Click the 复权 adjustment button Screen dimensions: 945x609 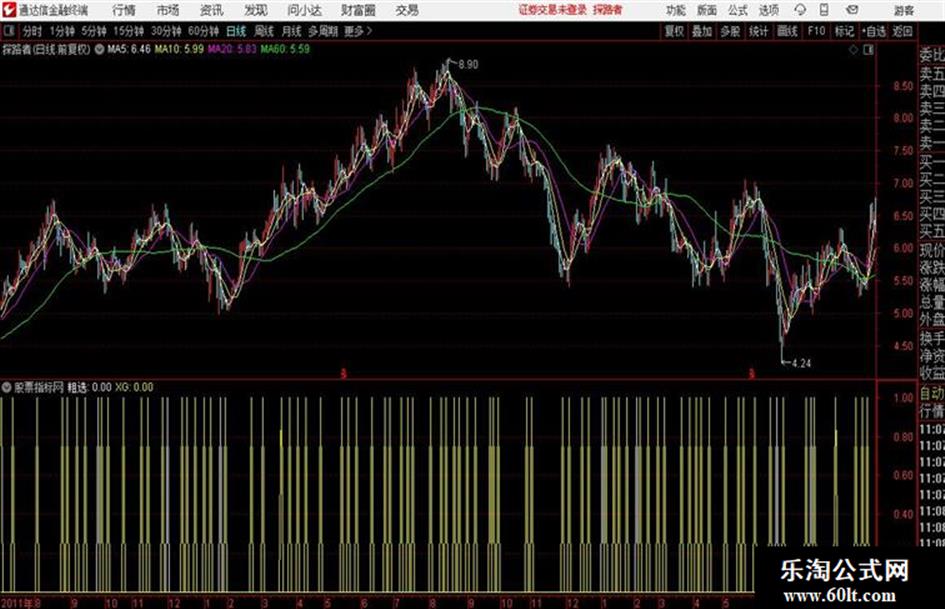(674, 31)
